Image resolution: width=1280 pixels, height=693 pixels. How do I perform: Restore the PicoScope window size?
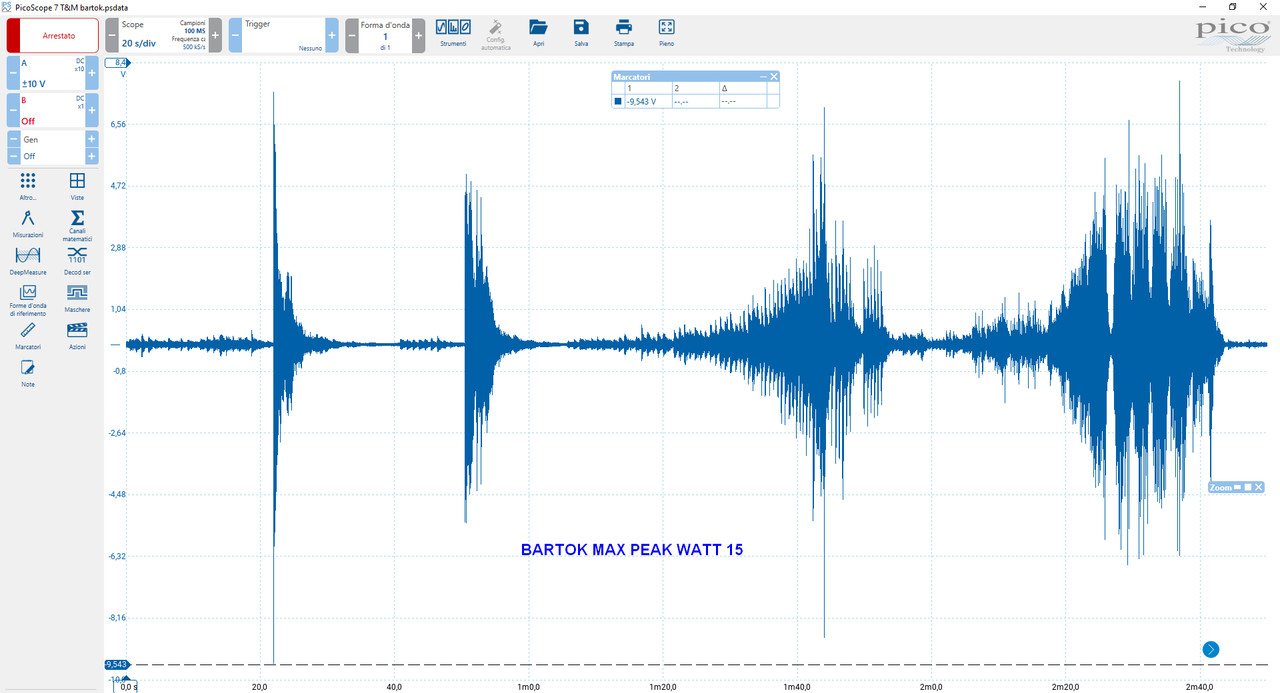pos(1231,6)
